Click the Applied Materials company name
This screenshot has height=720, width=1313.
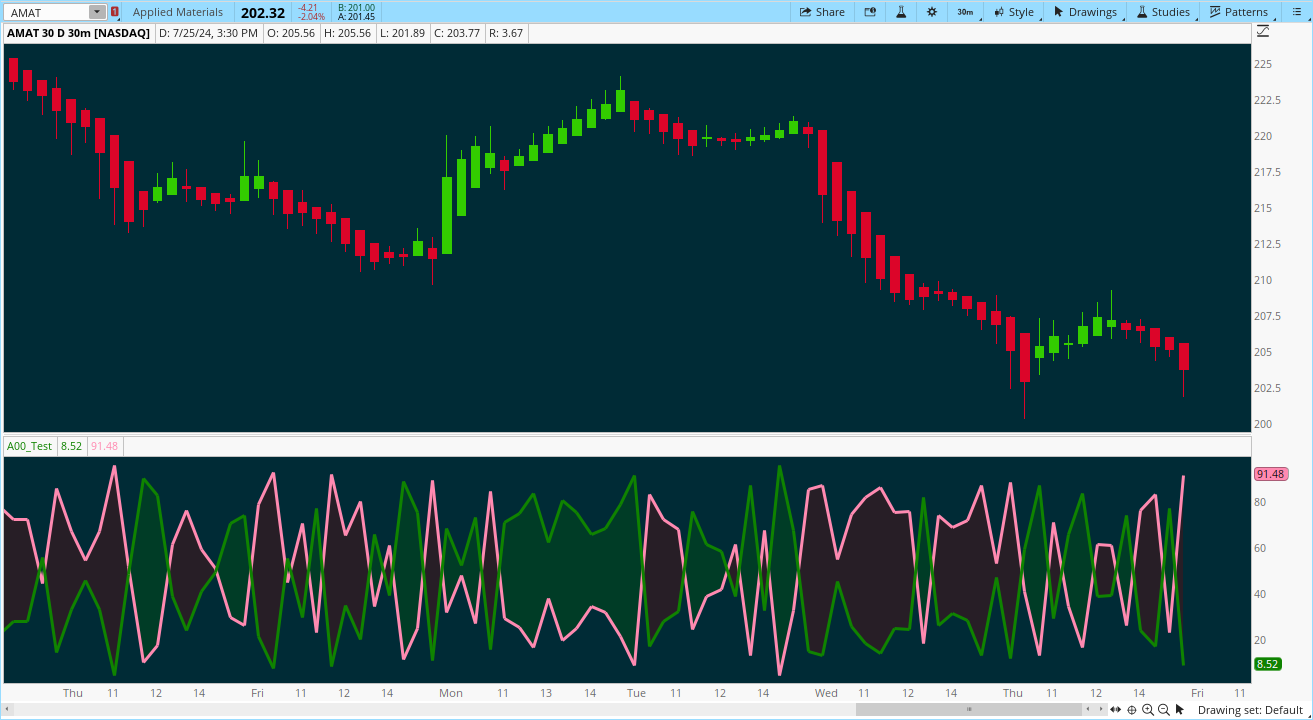point(178,12)
